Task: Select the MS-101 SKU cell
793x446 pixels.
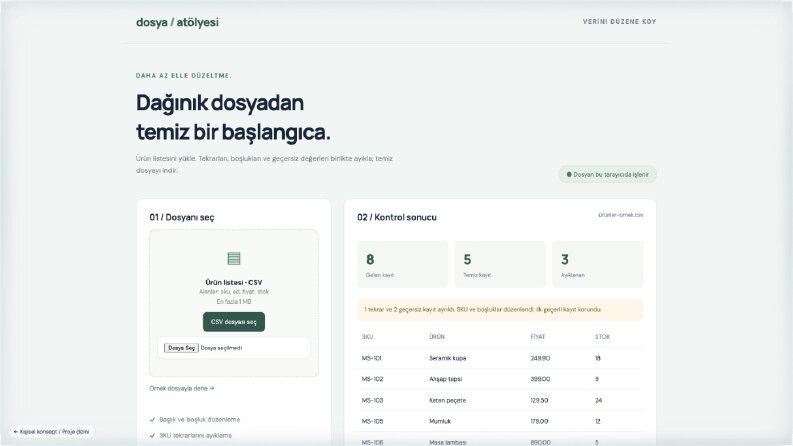Action: (372, 358)
